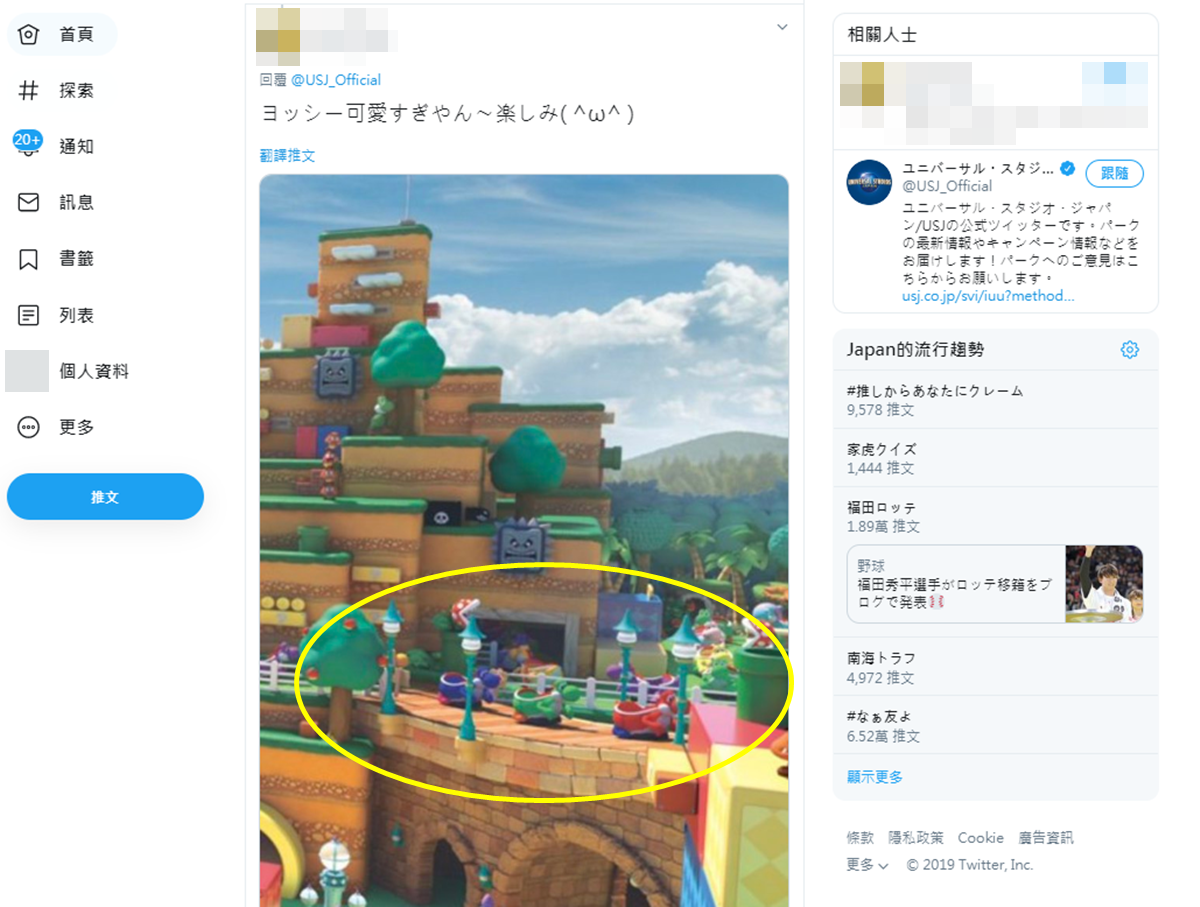The width and height of the screenshot is (1200, 907).
Task: Open 條款 footer link
Action: pos(860,838)
